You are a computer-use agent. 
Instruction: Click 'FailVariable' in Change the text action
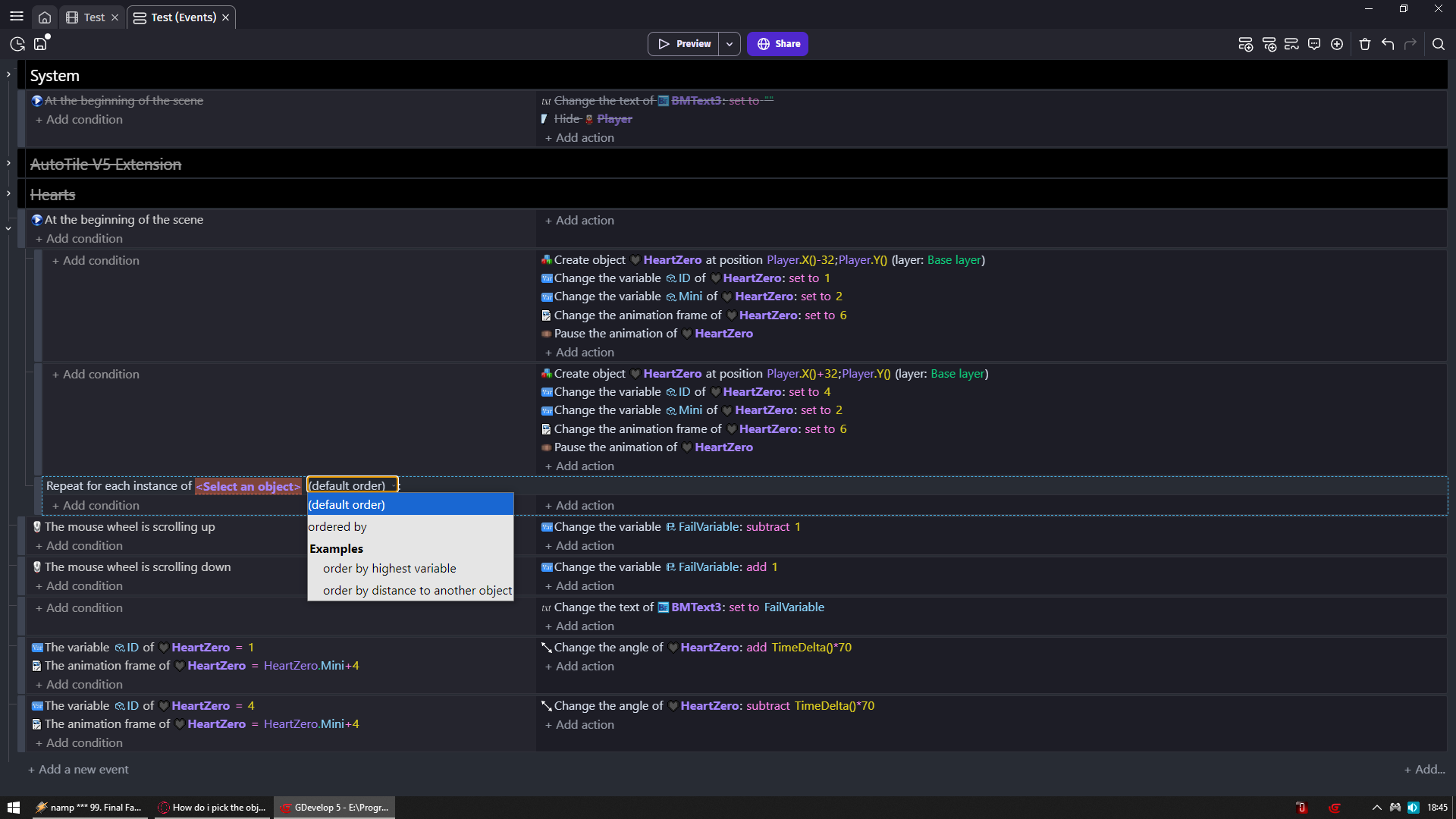pos(794,607)
